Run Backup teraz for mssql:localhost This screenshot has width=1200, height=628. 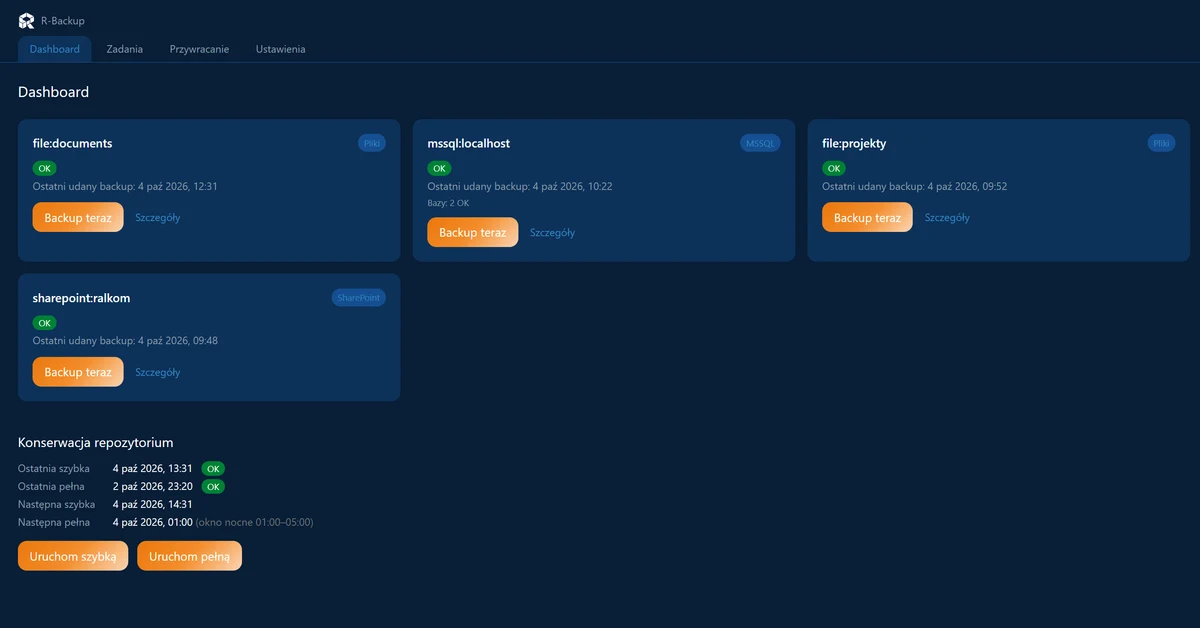(473, 232)
